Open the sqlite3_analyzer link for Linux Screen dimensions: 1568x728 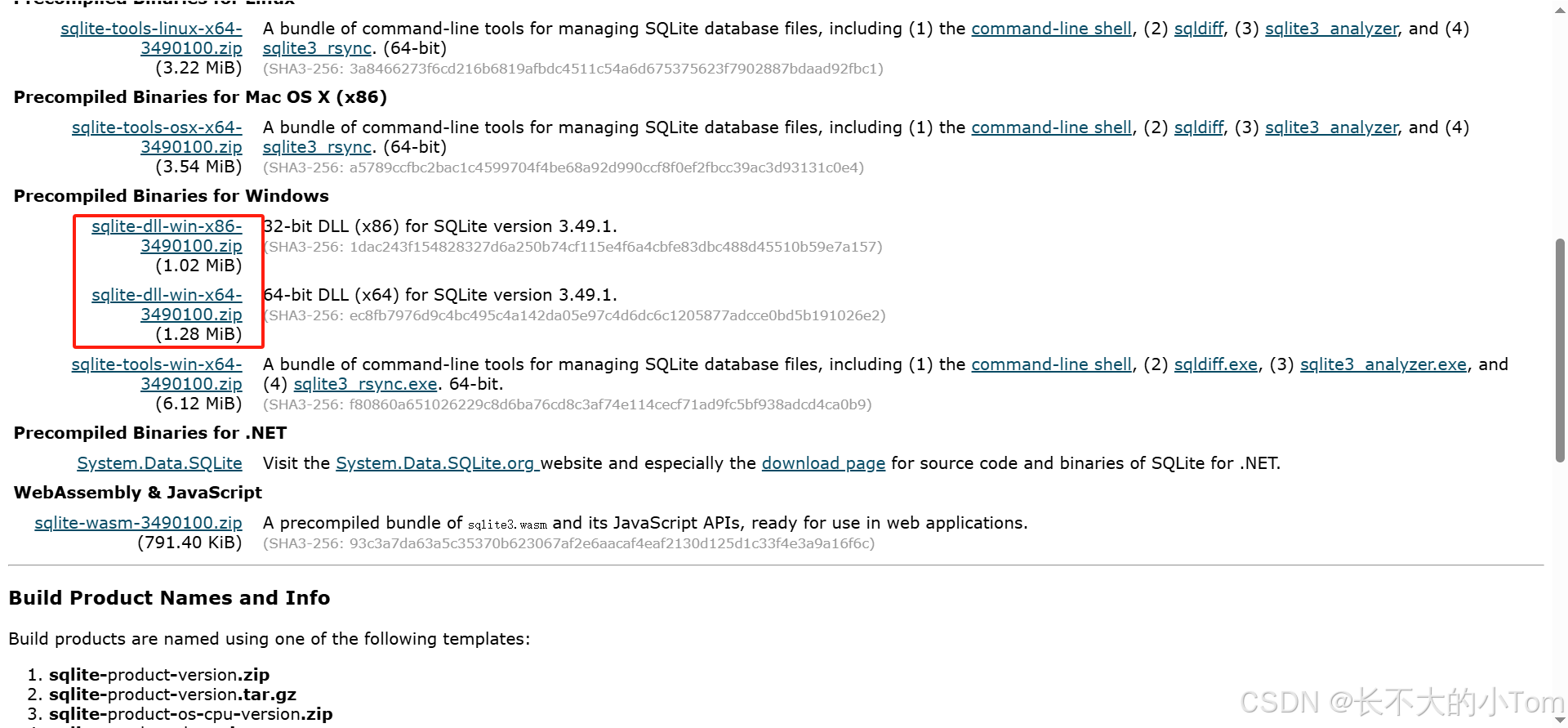1331,28
